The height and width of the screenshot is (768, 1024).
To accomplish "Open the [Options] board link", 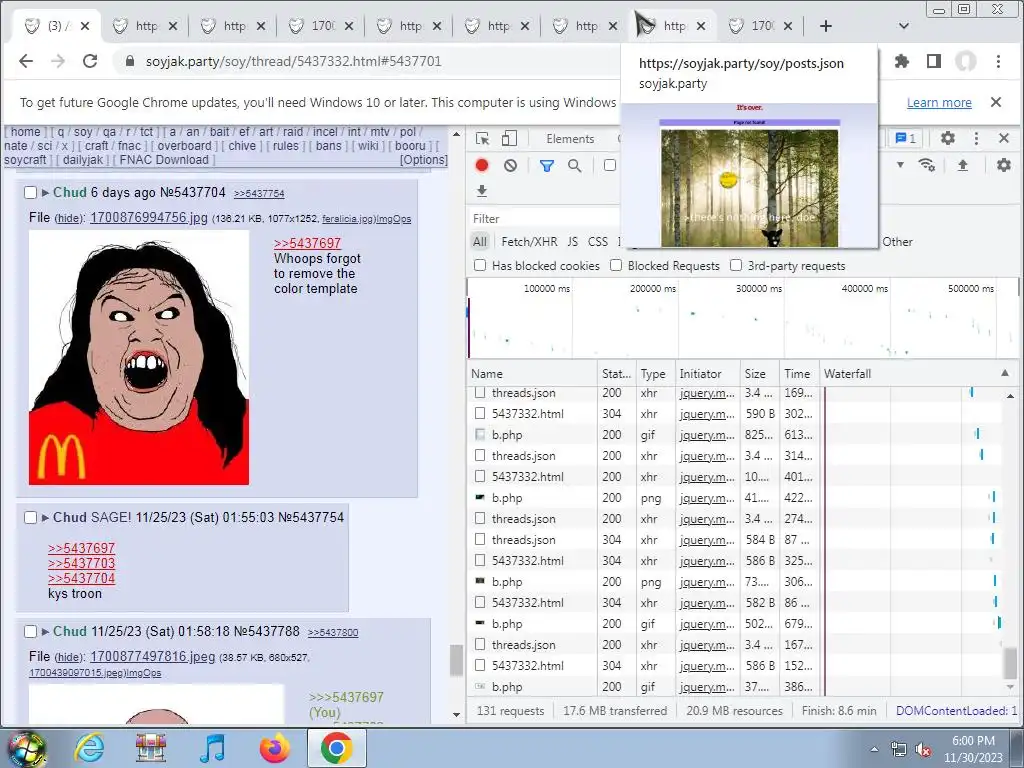I will pyautogui.click(x=423, y=160).
